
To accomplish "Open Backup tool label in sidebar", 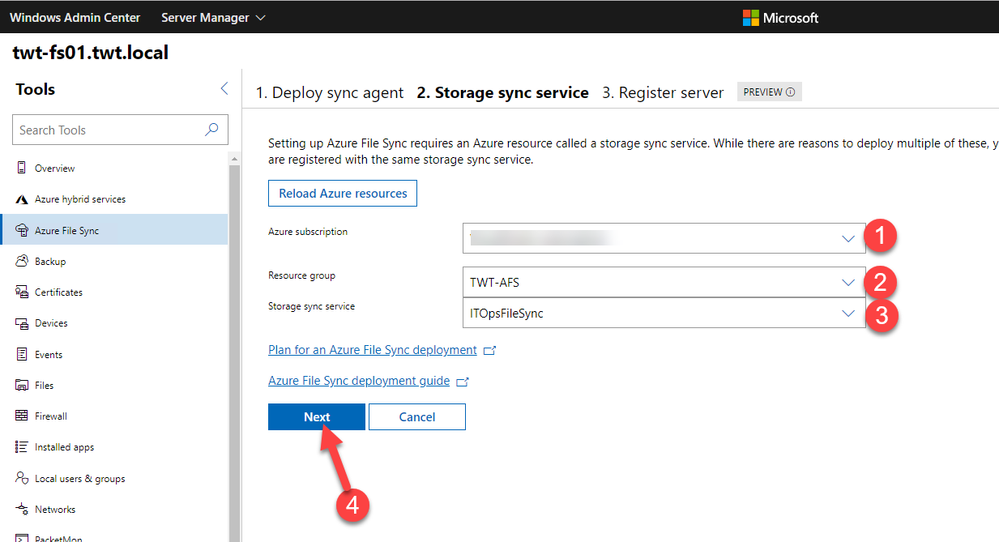I will (x=50, y=261).
